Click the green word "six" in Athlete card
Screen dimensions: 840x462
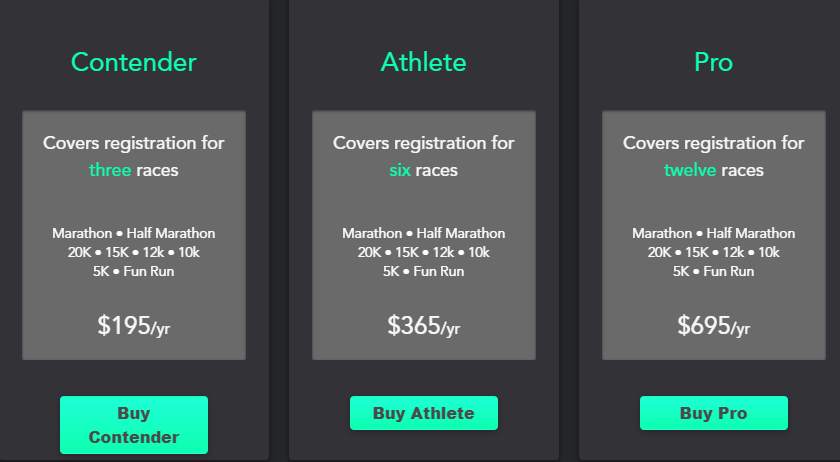[x=400, y=170]
